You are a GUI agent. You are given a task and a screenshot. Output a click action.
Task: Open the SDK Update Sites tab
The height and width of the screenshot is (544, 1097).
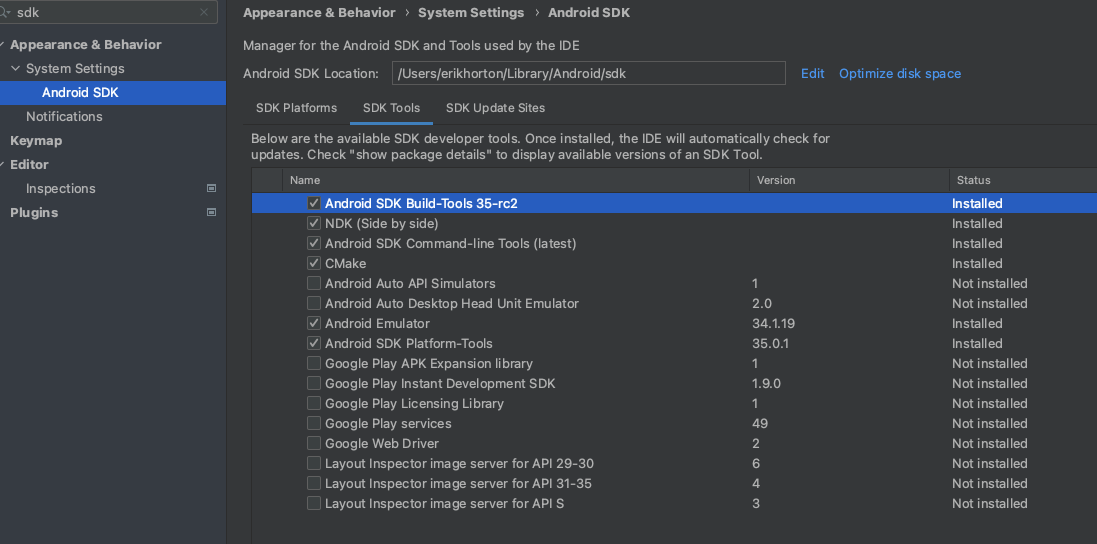coord(495,108)
